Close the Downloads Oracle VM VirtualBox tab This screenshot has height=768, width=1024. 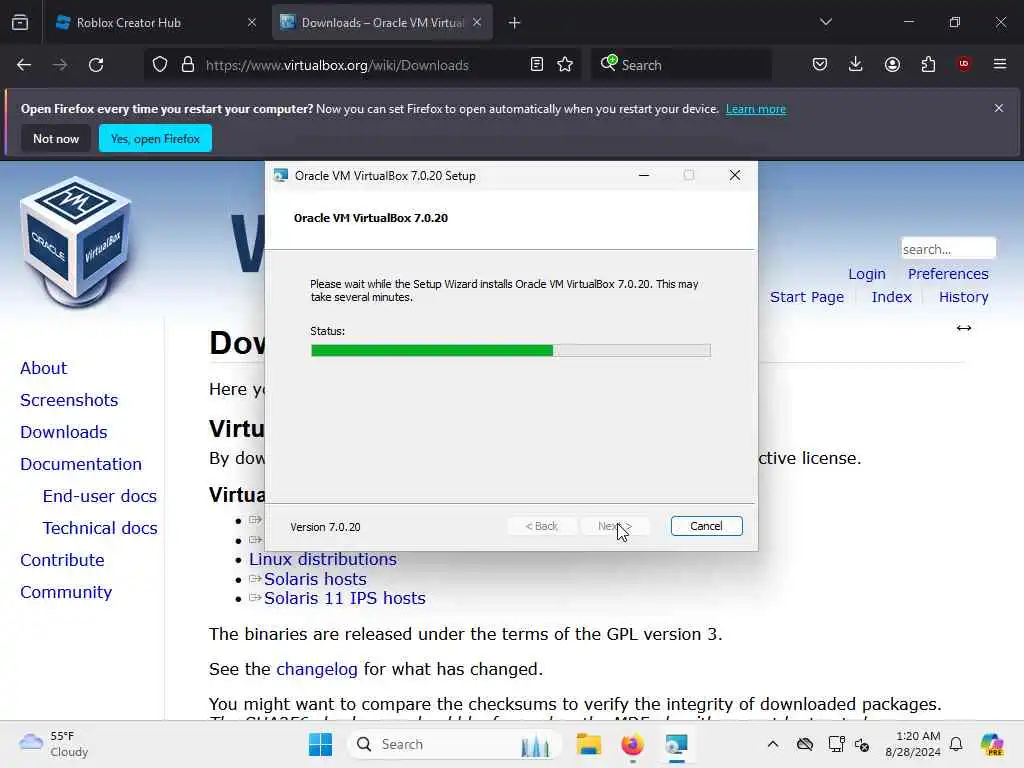pos(477,23)
